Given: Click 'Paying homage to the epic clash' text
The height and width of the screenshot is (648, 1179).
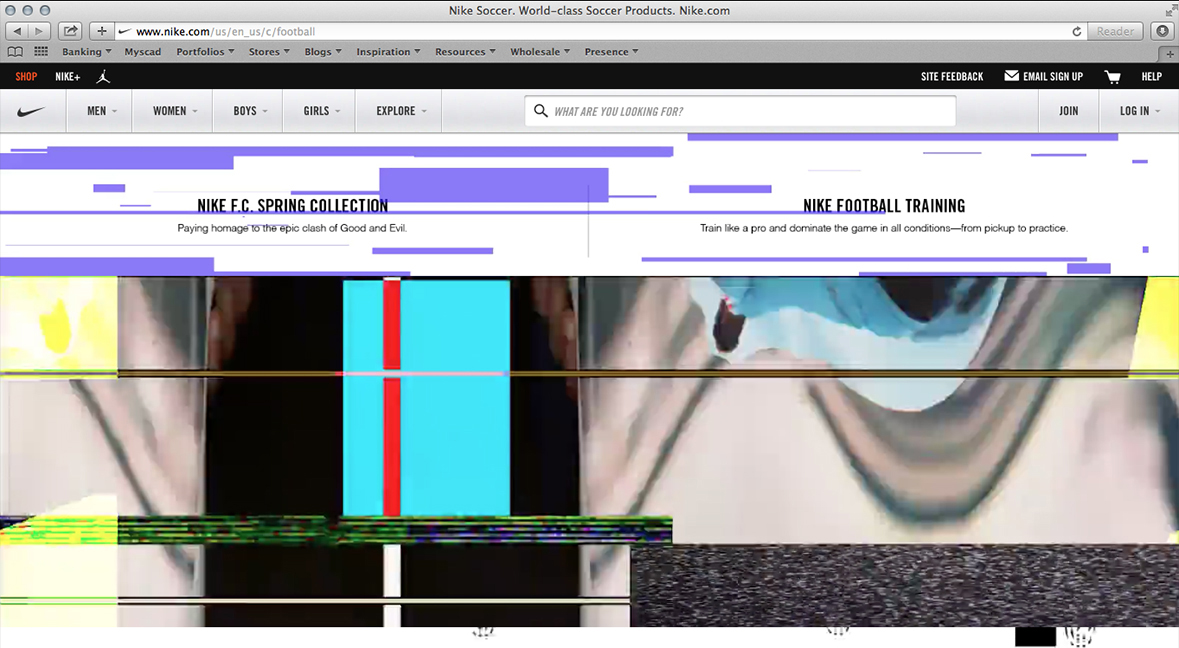Looking at the screenshot, I should 292,228.
